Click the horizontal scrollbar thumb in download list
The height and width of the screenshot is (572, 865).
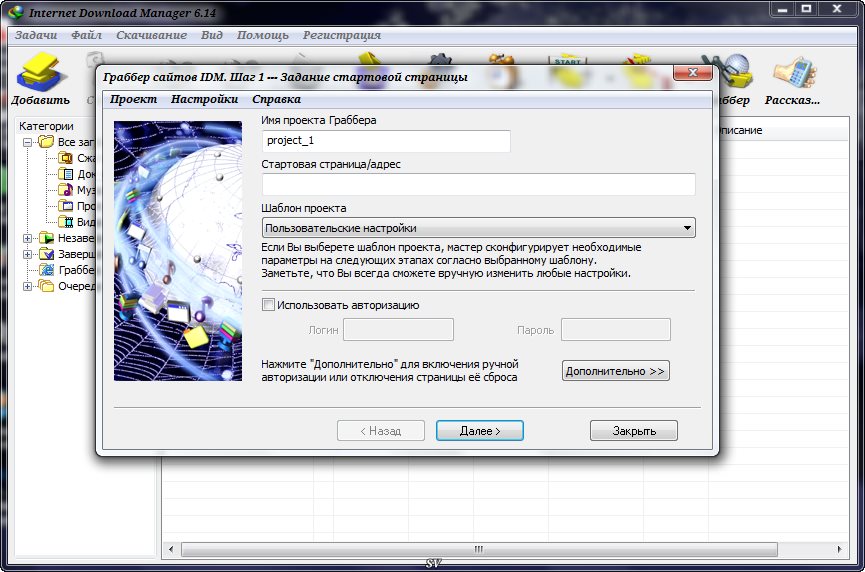tap(479, 549)
